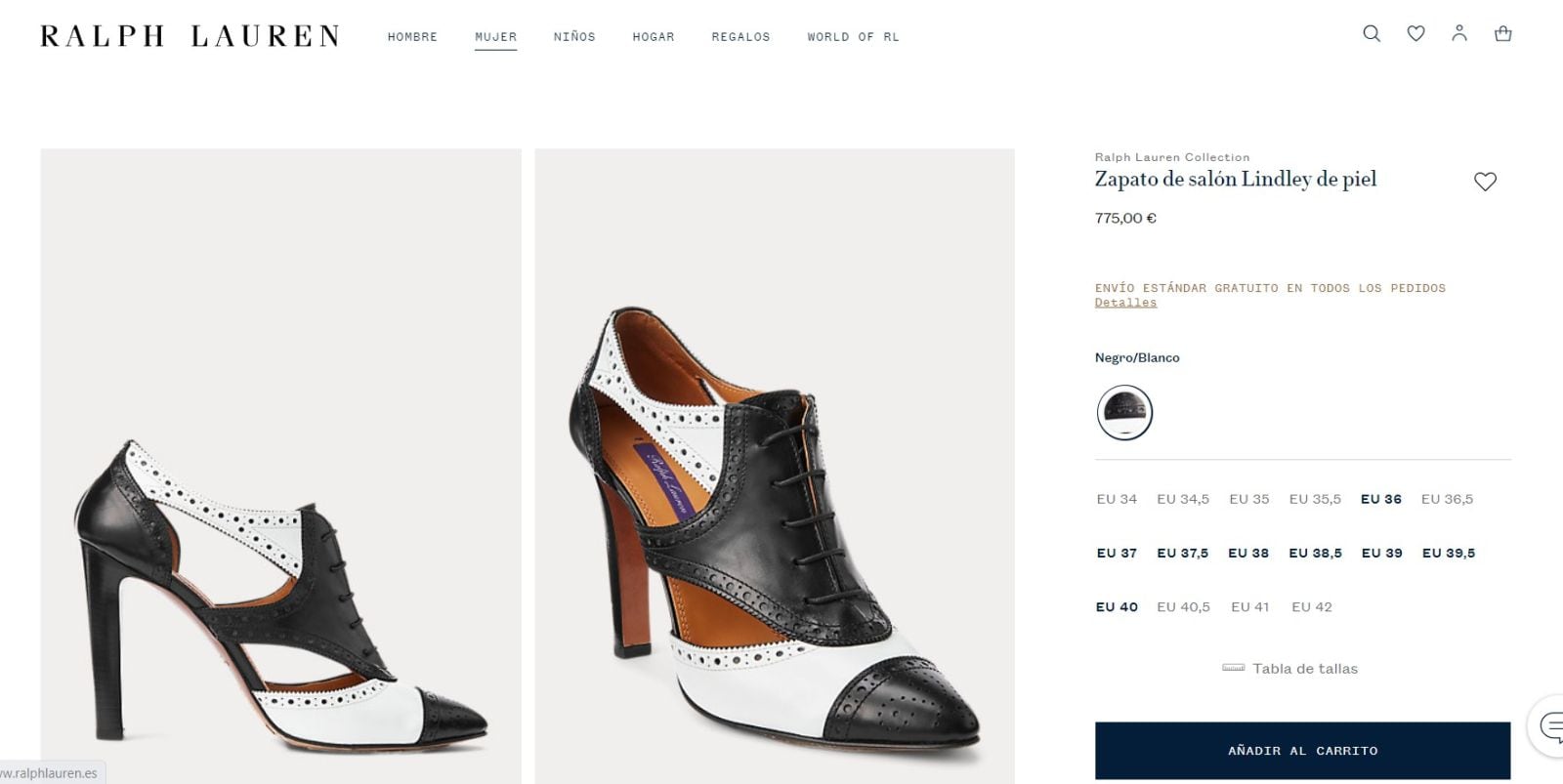Click the Ralph Lauren logo
The height and width of the screenshot is (784, 1563).
tap(190, 37)
